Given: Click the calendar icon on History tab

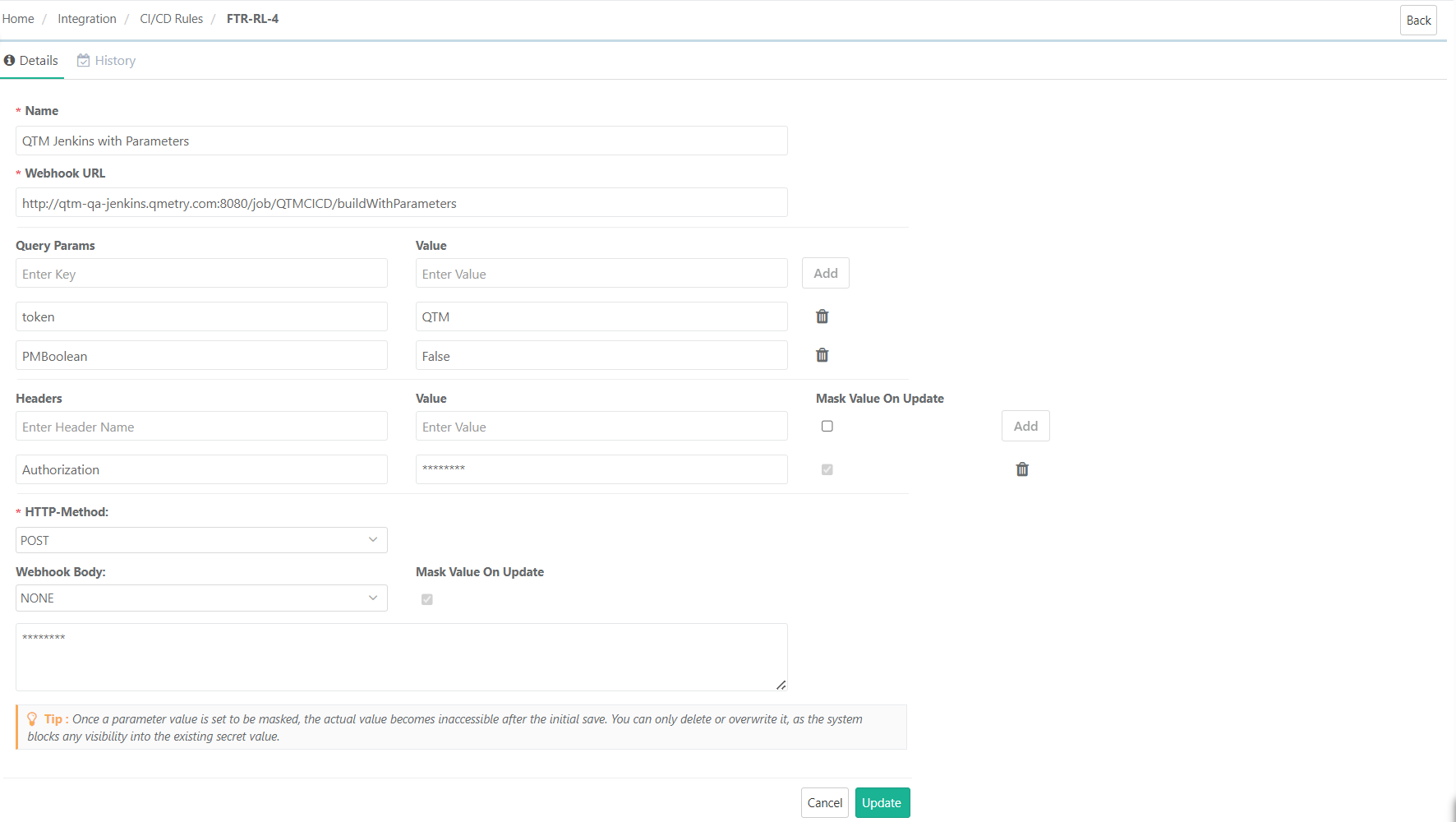Looking at the screenshot, I should [x=82, y=60].
